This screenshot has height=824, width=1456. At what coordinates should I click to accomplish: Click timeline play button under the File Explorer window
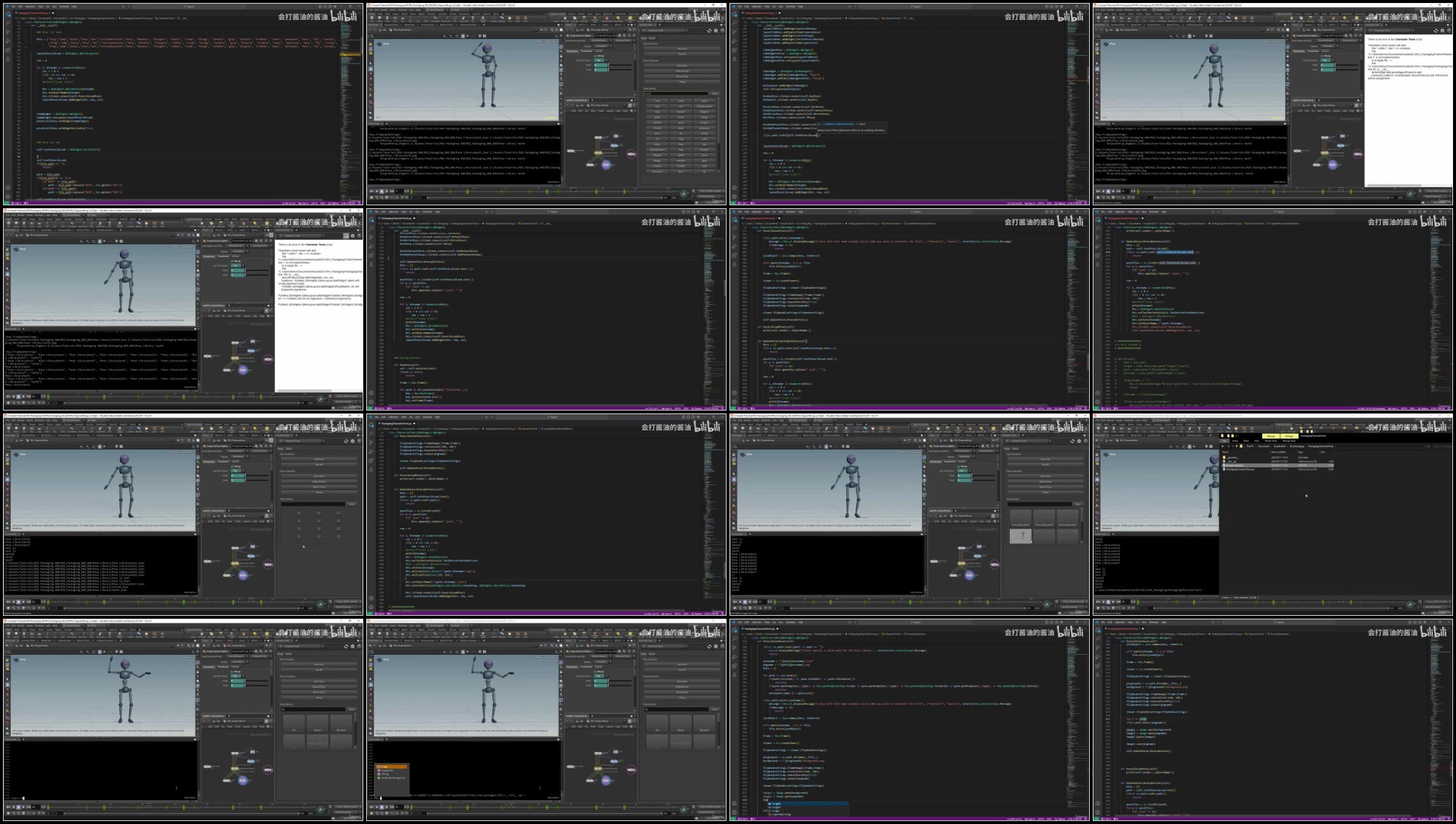1113,602
